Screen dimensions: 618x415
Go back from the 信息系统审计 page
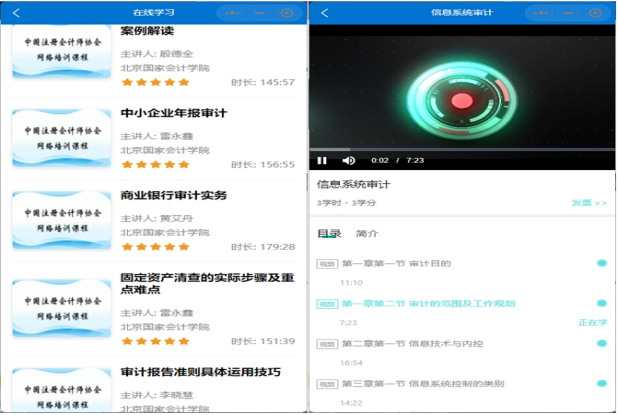pyautogui.click(x=324, y=13)
